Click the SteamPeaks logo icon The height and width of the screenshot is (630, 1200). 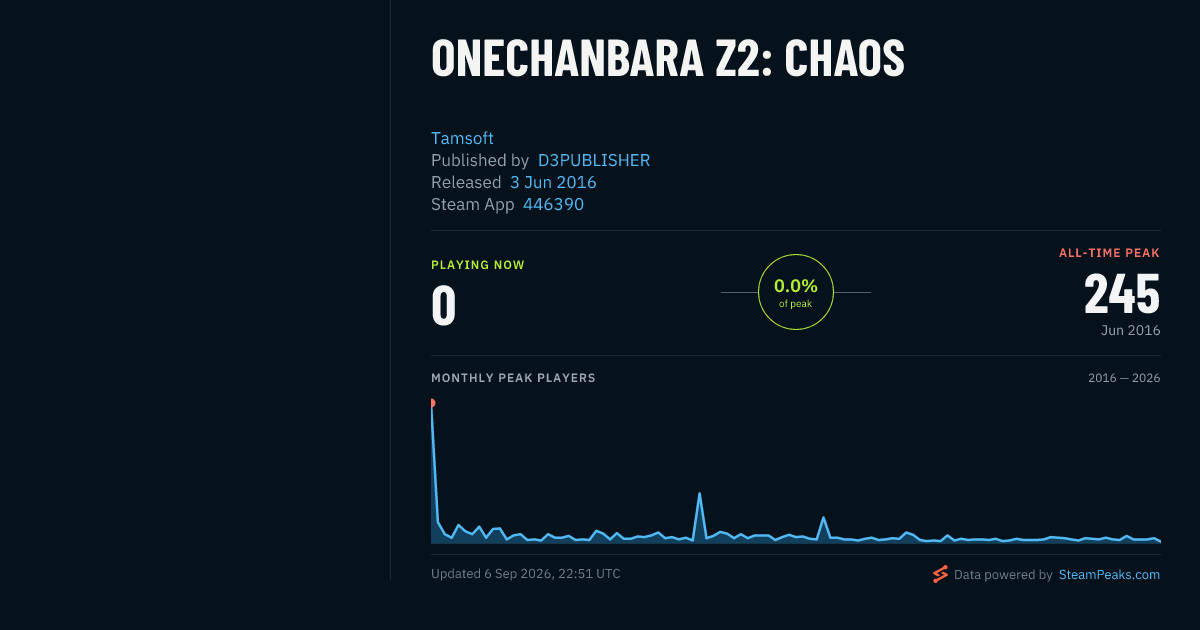tap(940, 574)
